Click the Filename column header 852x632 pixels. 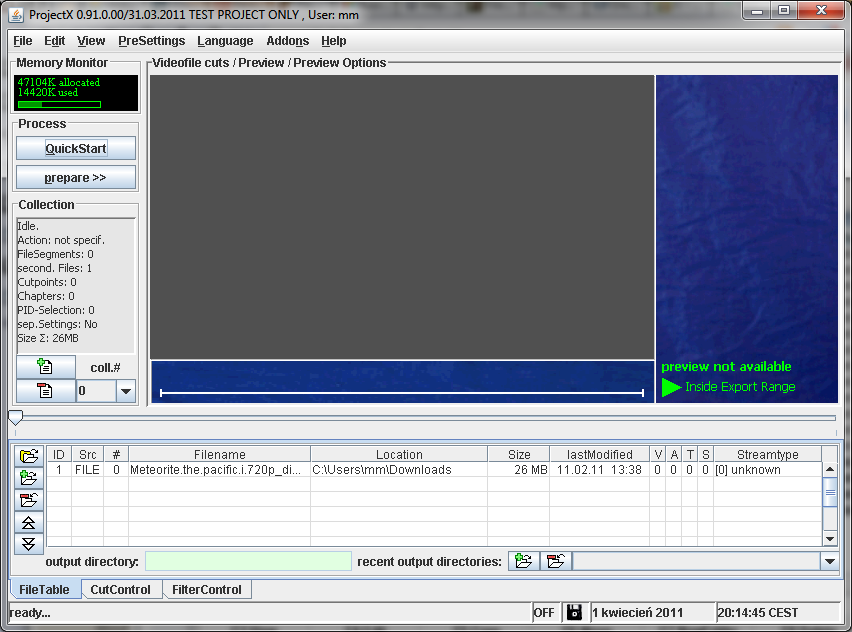click(x=220, y=454)
